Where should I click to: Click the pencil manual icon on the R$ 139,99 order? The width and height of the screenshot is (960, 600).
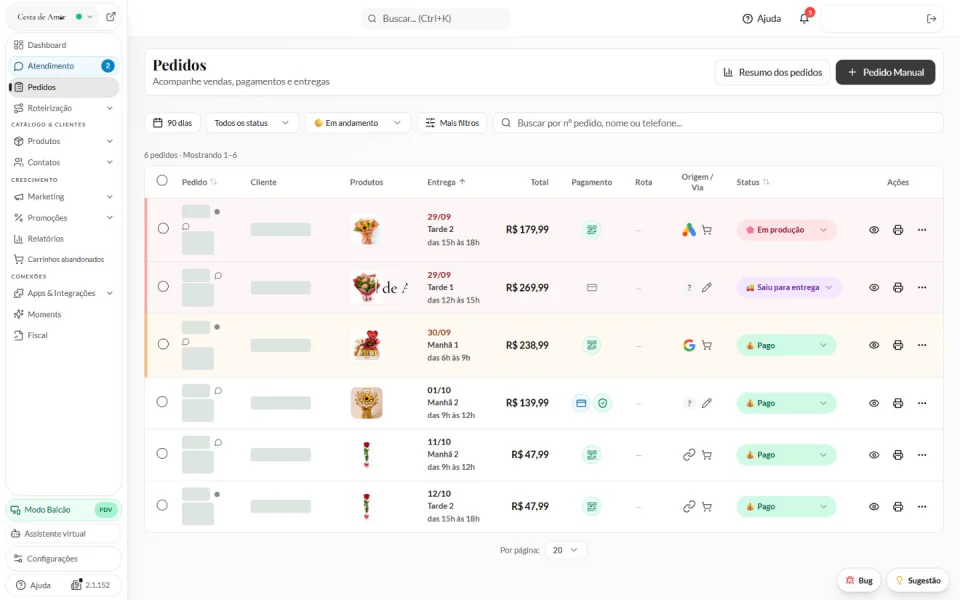(707, 403)
